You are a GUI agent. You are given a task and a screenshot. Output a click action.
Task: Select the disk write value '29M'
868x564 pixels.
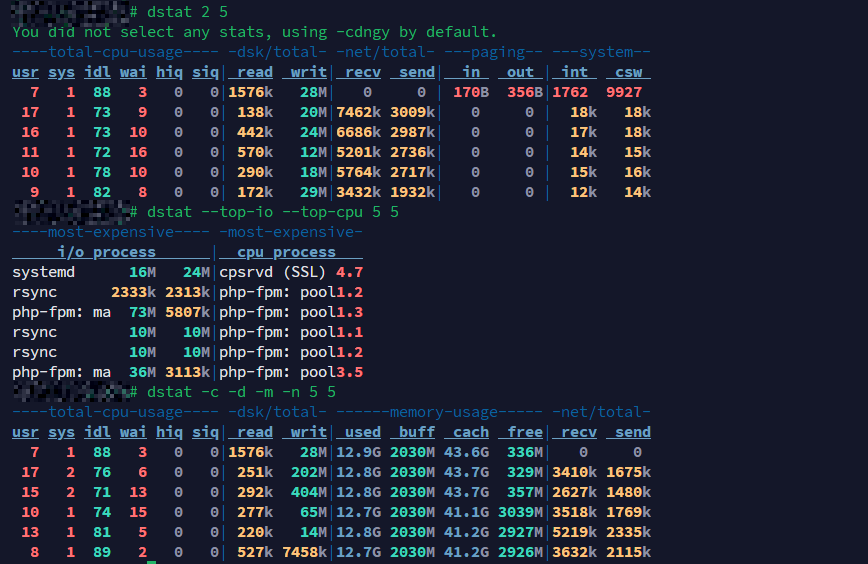click(x=313, y=192)
